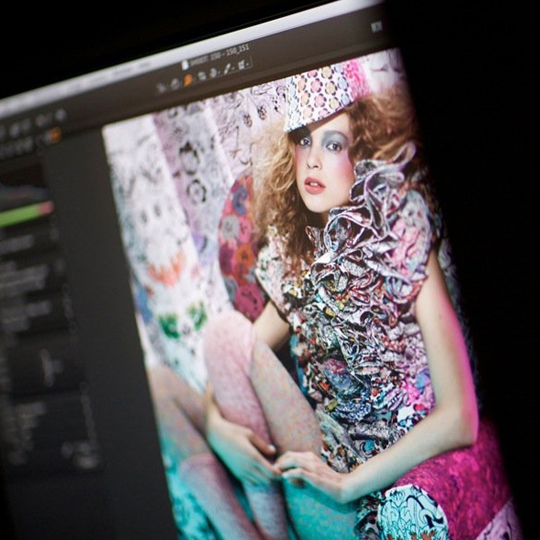Click the small button at the window's top-right corner
The image size is (540, 540).
(x=376, y=27)
